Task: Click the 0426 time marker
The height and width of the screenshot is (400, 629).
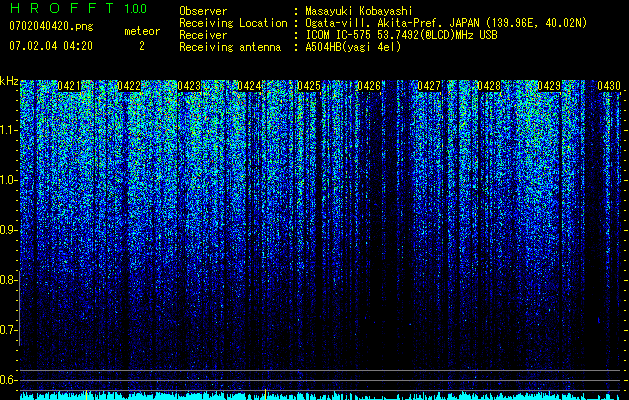Action: pos(369,86)
